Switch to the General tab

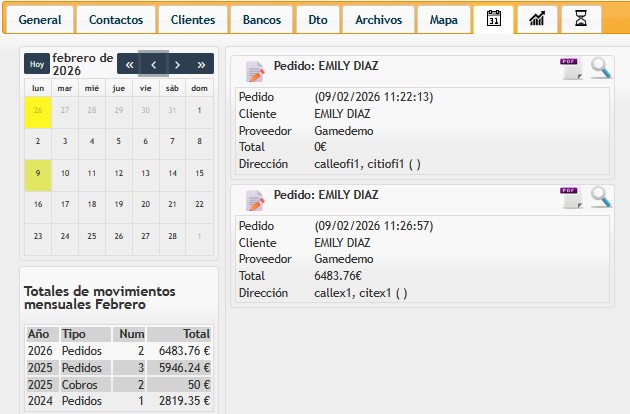pyautogui.click(x=40, y=19)
